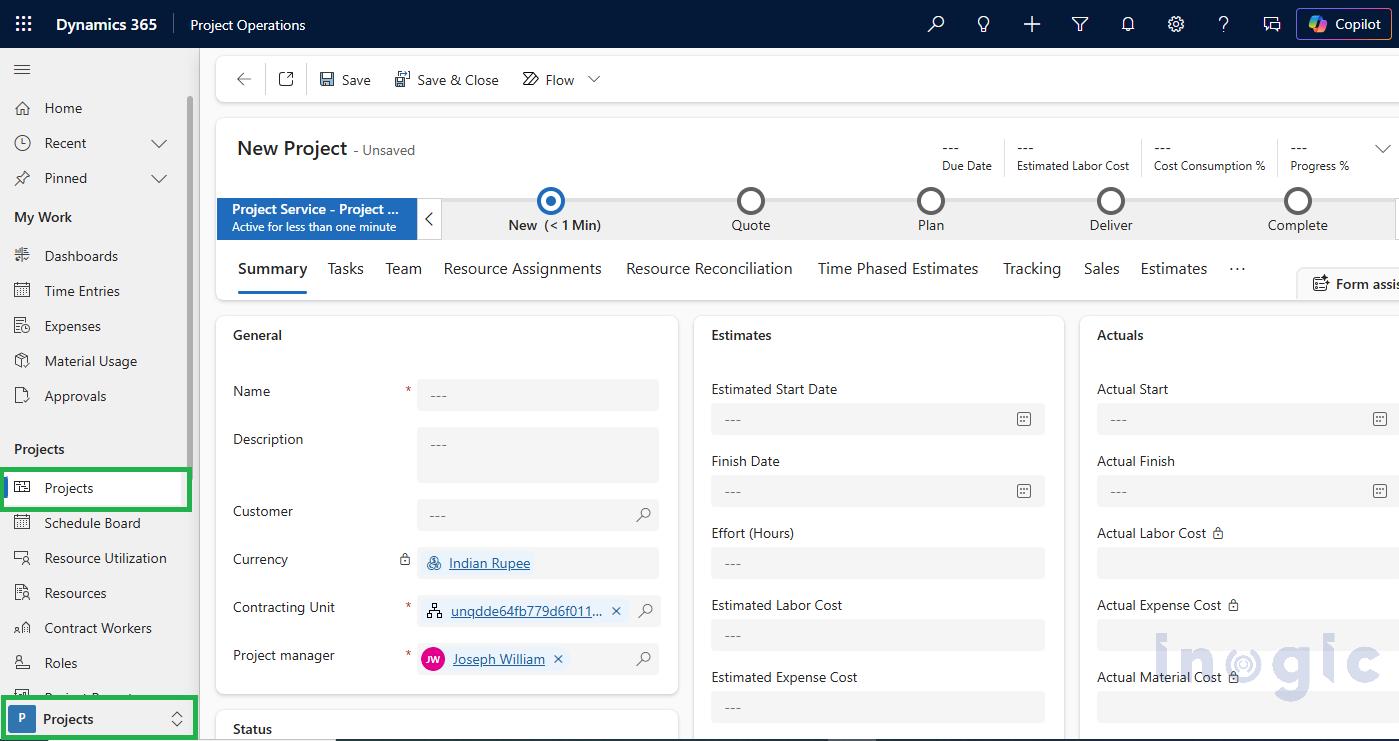Open the global search magnifier icon
The image size is (1399, 741).
coord(934,24)
